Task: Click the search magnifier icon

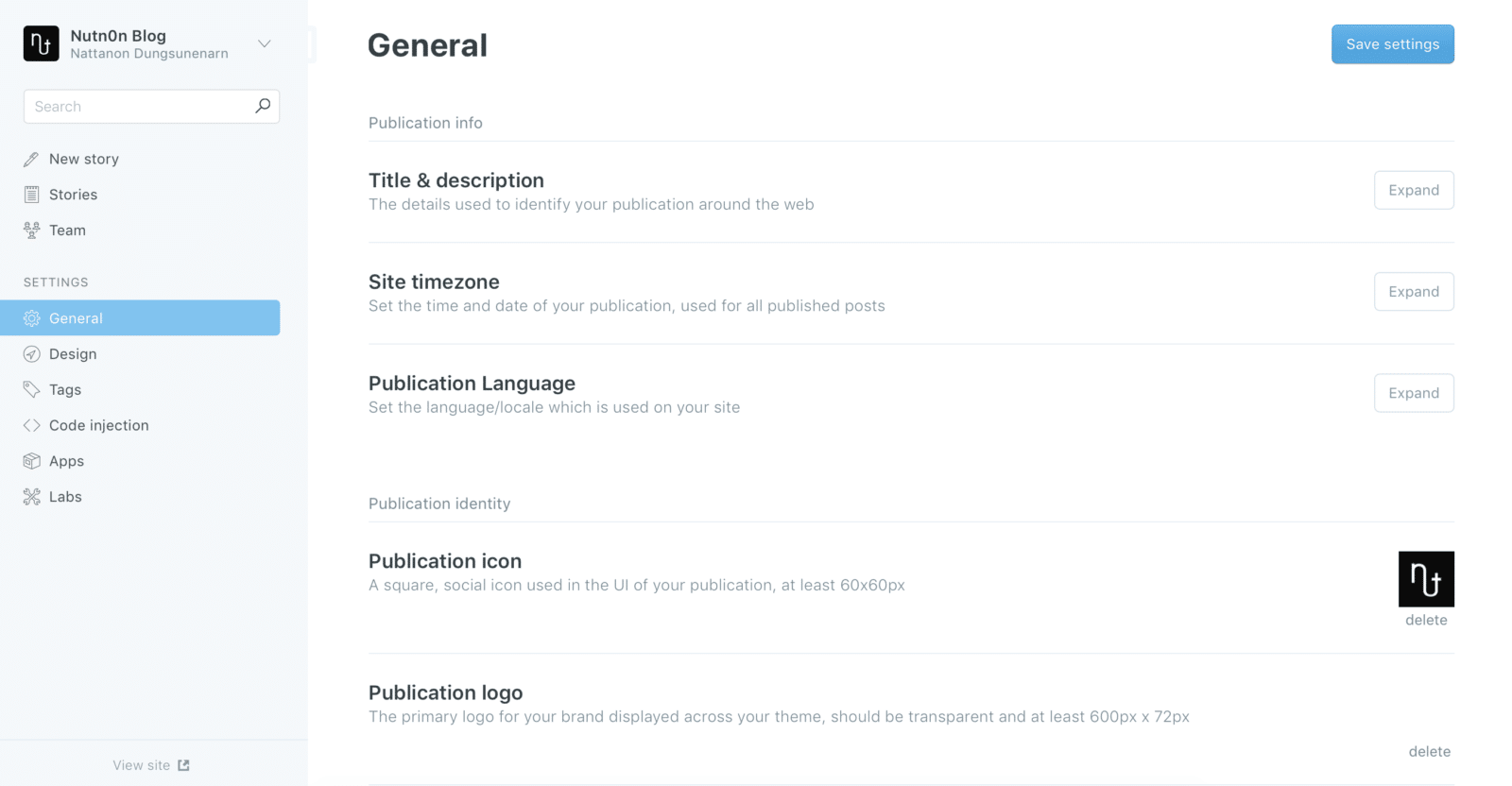Action: (x=263, y=106)
